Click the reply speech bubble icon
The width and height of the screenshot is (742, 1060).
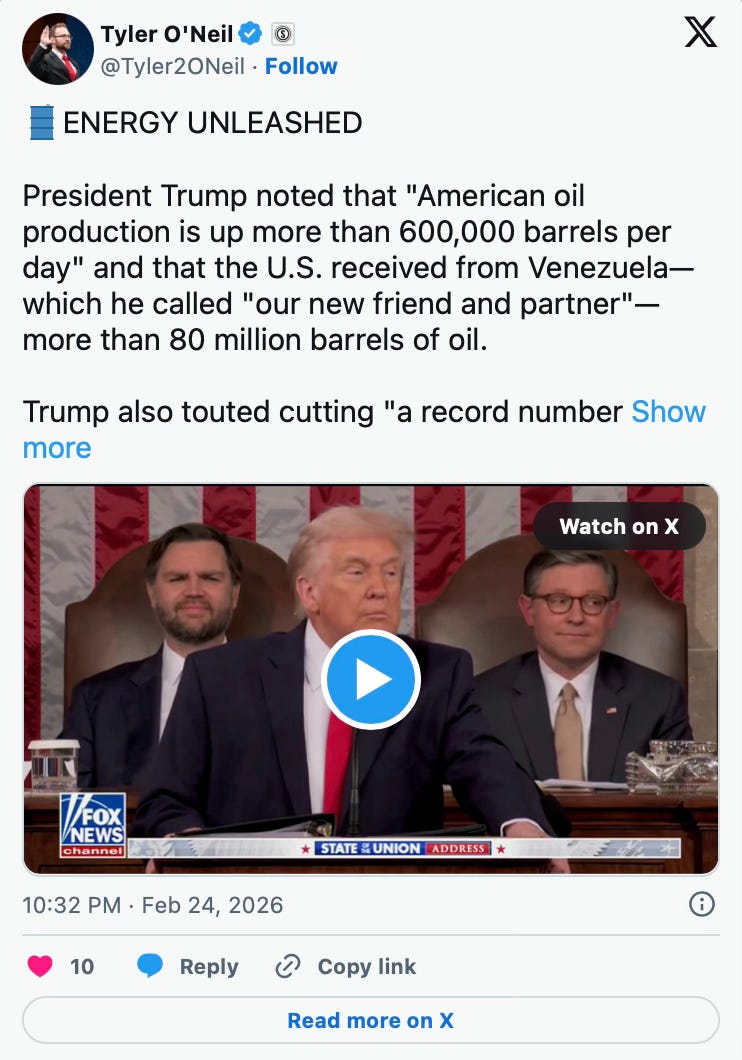pos(149,966)
